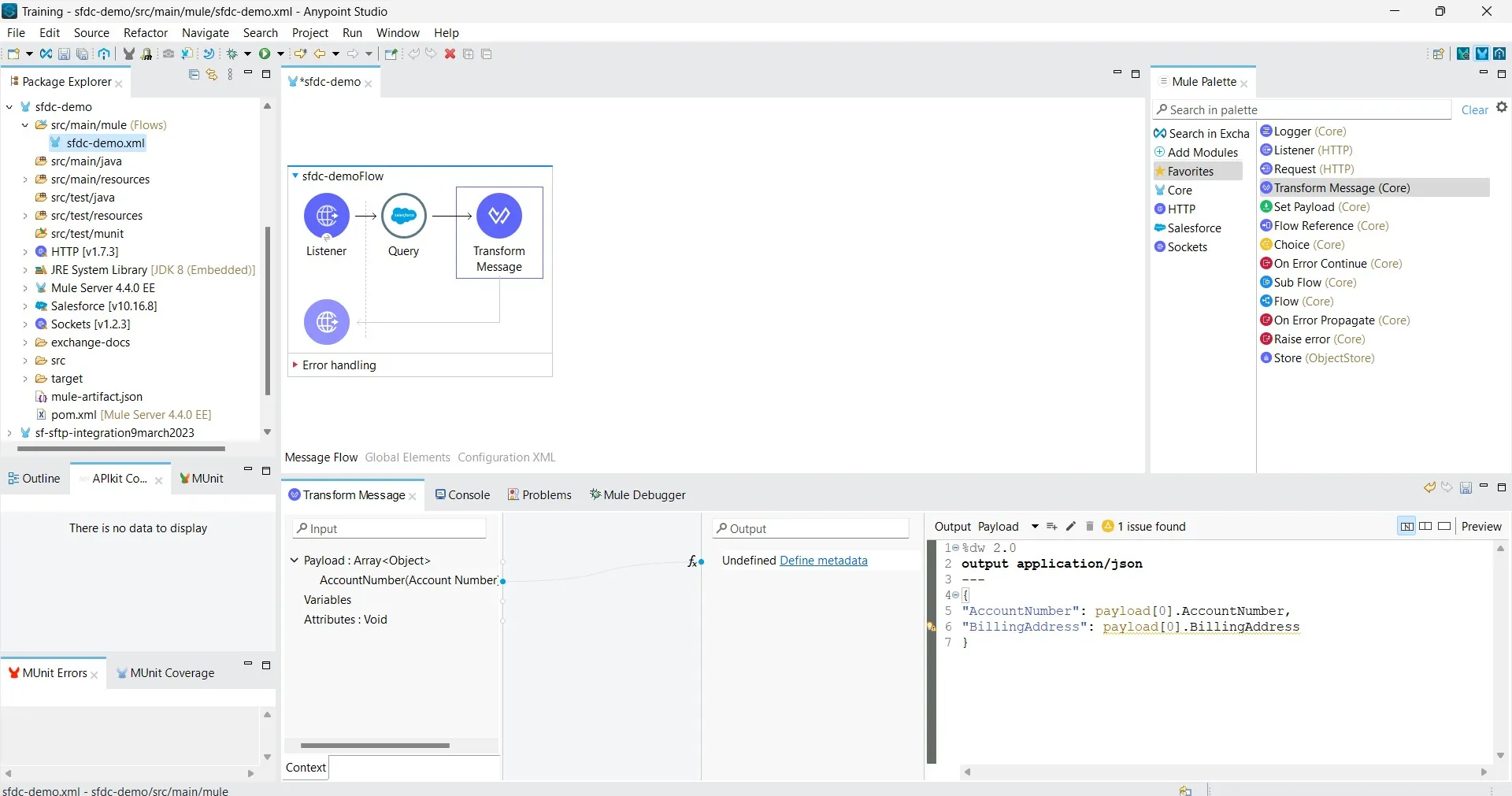Click the Open Perspective icon

(x=1439, y=54)
